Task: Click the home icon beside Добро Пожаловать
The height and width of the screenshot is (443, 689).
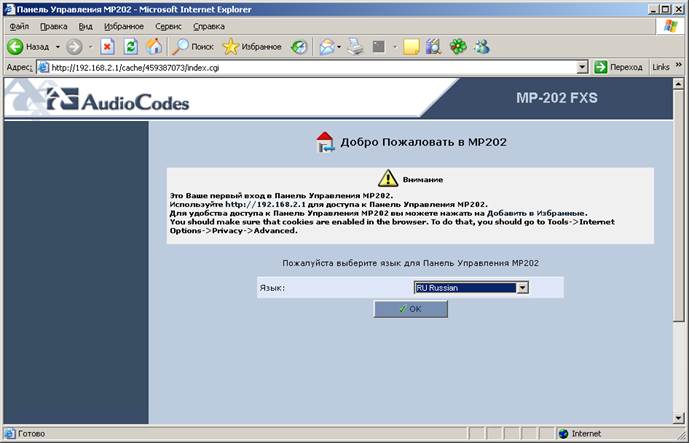Action: [x=325, y=142]
